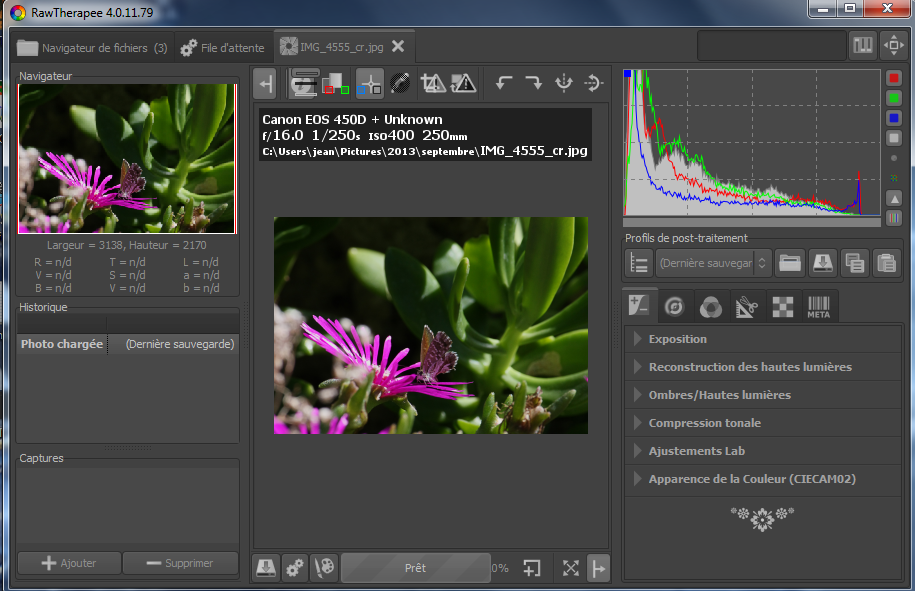This screenshot has height=591, width=915.
Task: Toggle the luminance (grey) histogram button
Action: [x=893, y=138]
